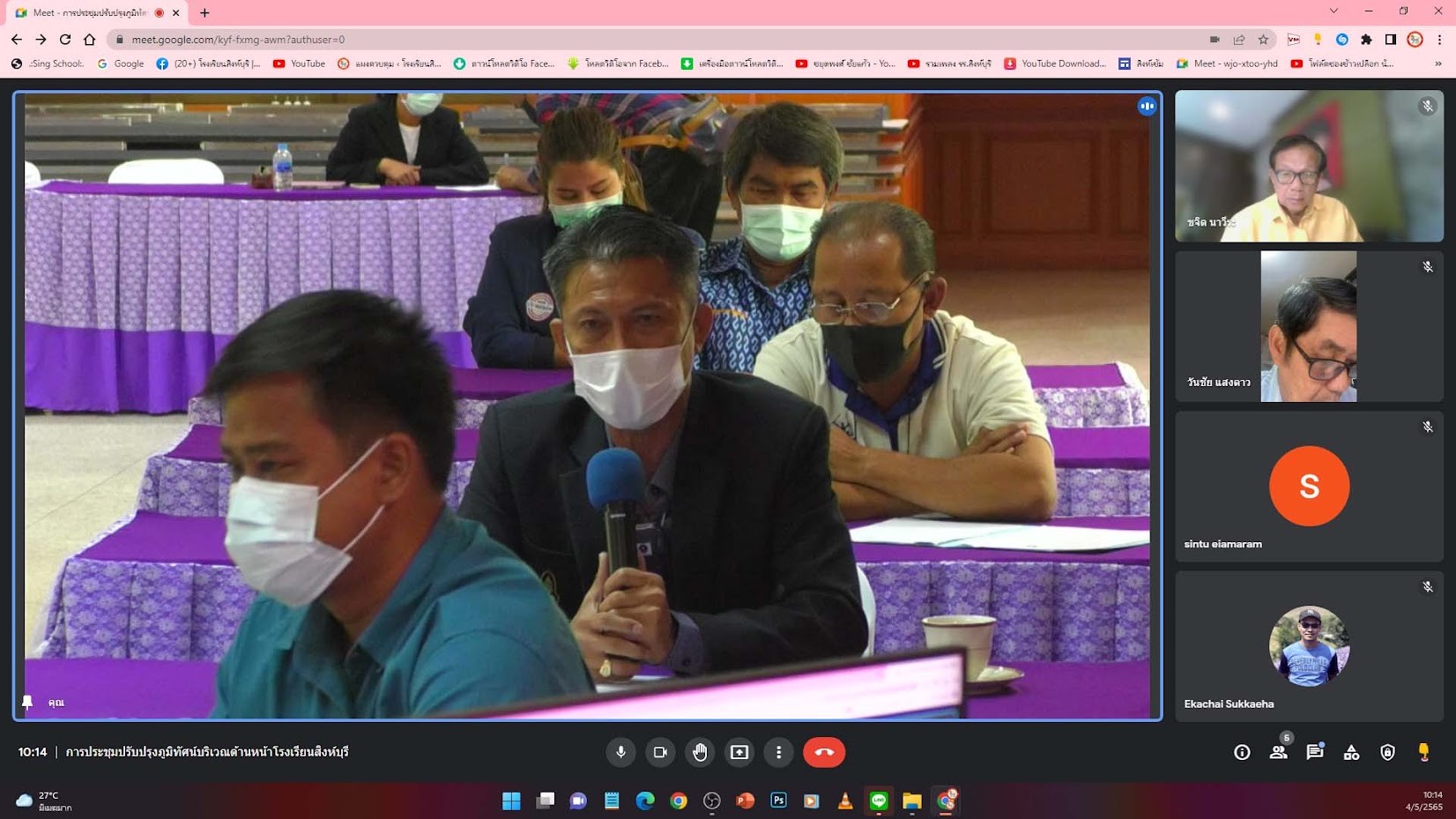Open the more options three-dot menu
This screenshot has height=819, width=1456.
tap(778, 752)
